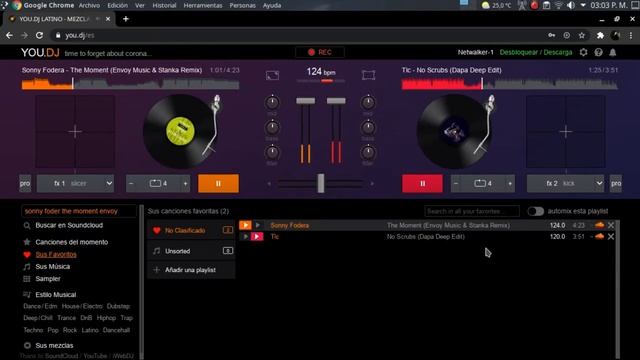Click Añadir una playlist
640x360 pixels.
[191, 270]
